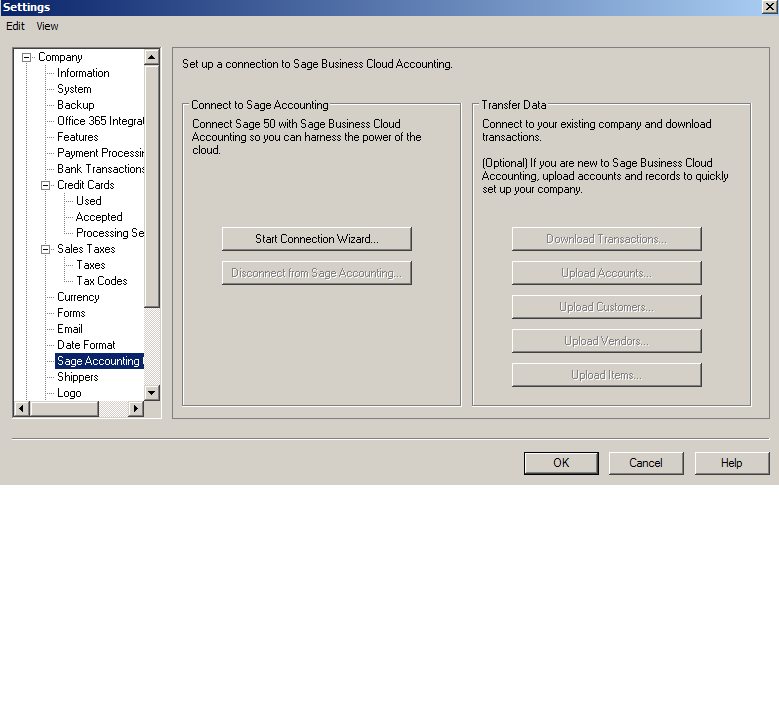The image size is (779, 728).
Task: Open the Edit menu
Action: [x=15, y=26]
